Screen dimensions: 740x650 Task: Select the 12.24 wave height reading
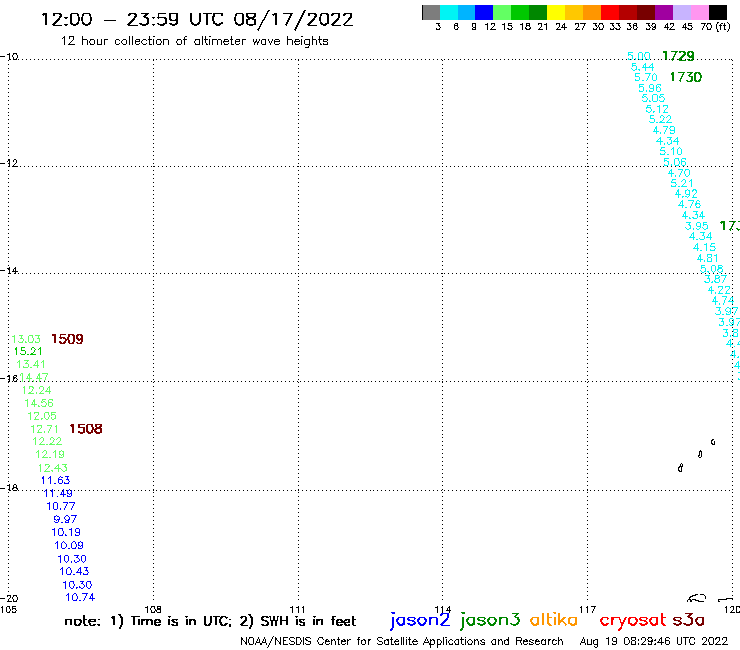(36, 390)
